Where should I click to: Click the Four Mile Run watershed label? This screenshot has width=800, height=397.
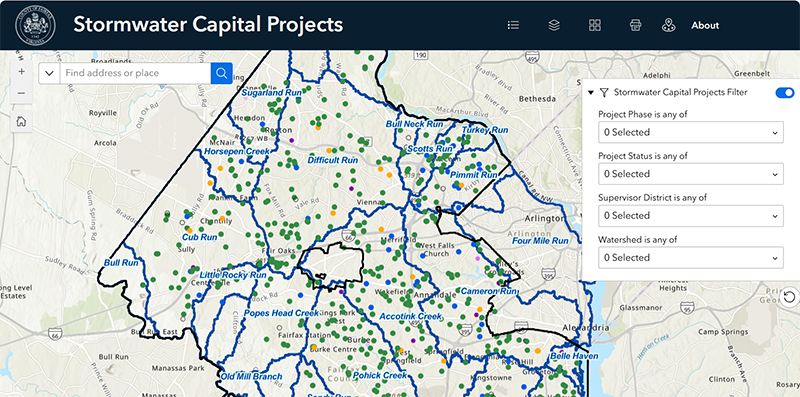pyautogui.click(x=540, y=240)
